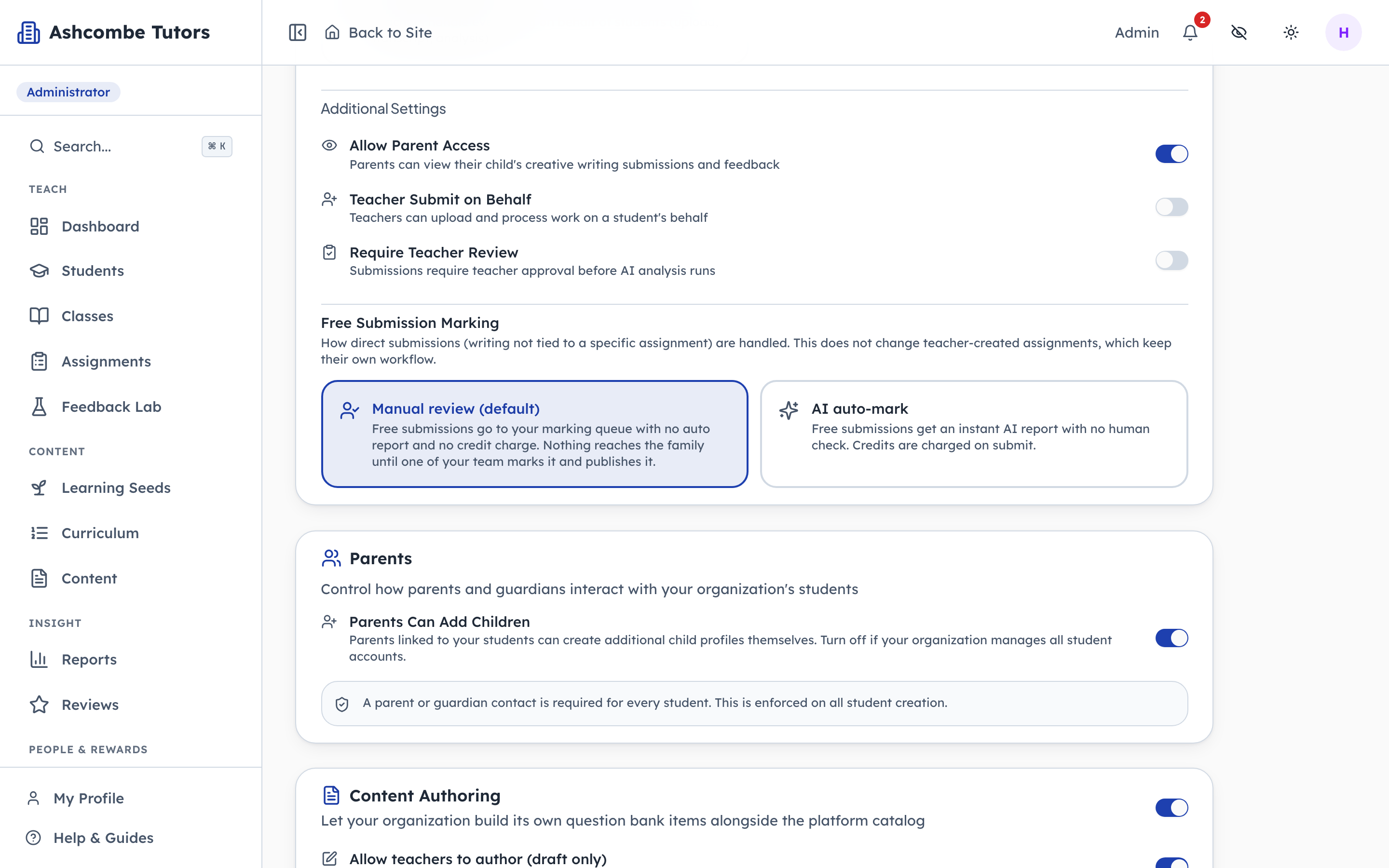Open the Assignments menu item

coord(131,361)
